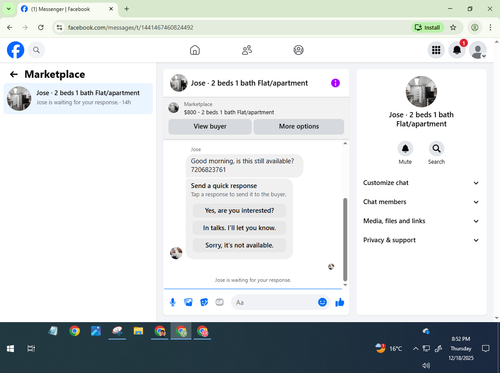
Task: Open Friends icon in top navigation
Action: (x=247, y=50)
